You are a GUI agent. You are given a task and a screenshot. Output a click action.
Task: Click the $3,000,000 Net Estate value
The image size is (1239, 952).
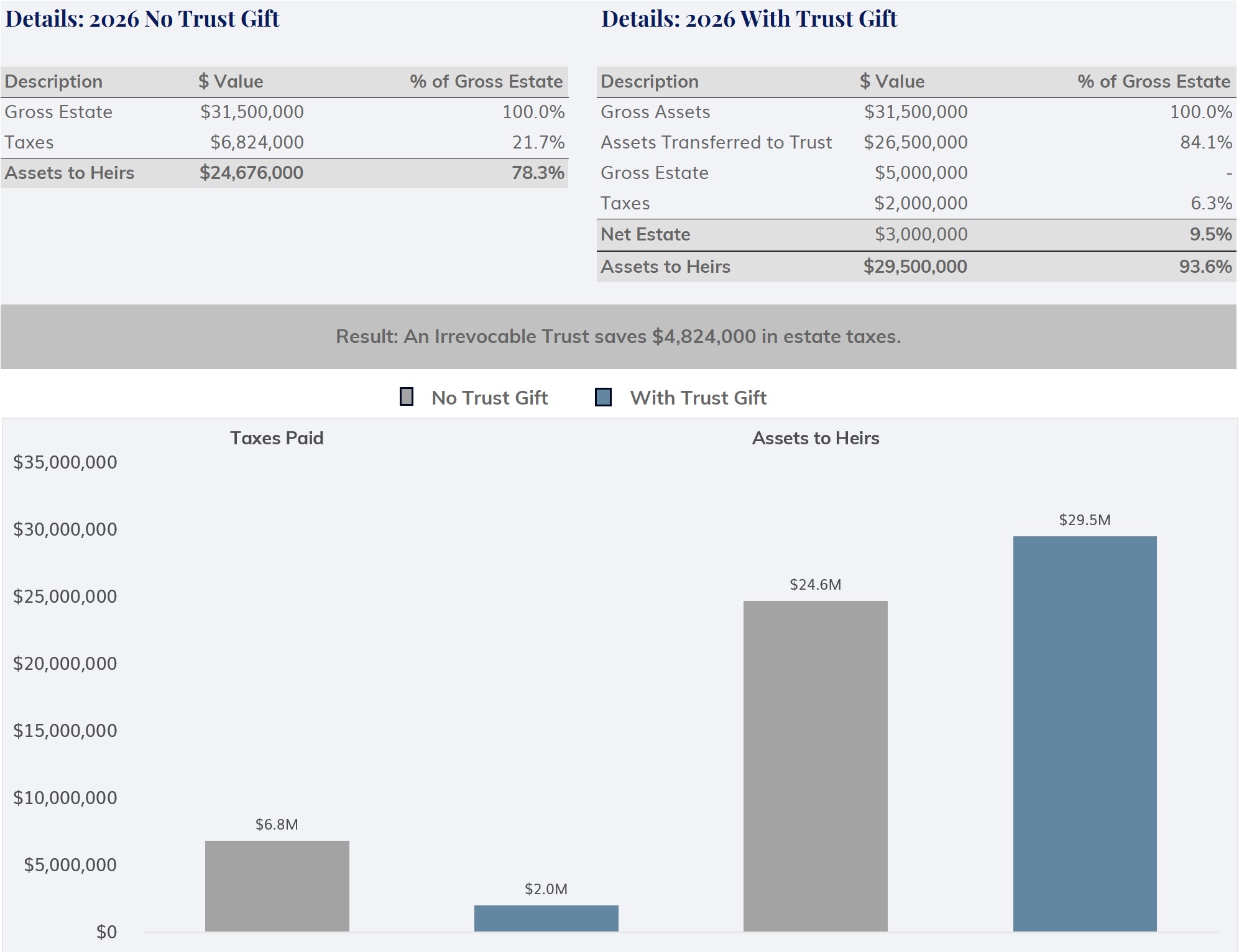pos(921,234)
